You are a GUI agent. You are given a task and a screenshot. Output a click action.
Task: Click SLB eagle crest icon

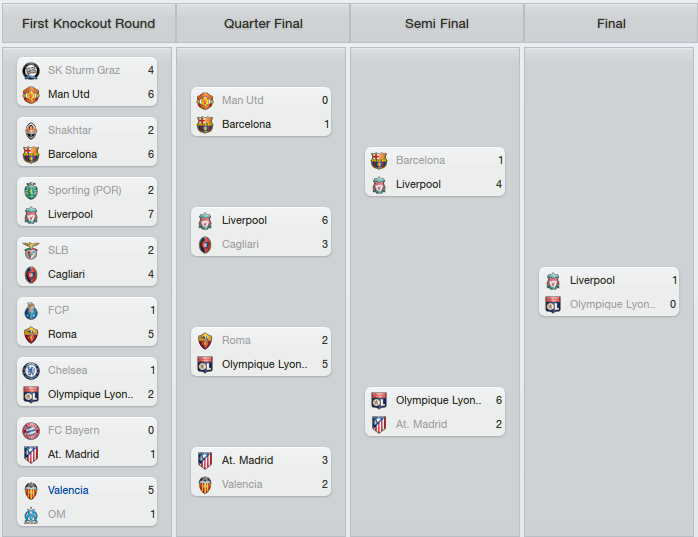[x=31, y=251]
